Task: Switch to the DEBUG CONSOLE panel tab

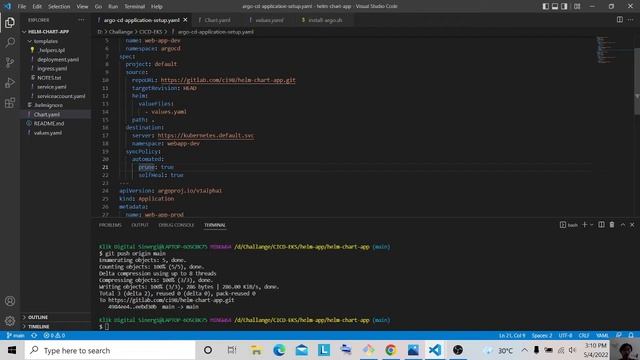Action: tap(176, 225)
